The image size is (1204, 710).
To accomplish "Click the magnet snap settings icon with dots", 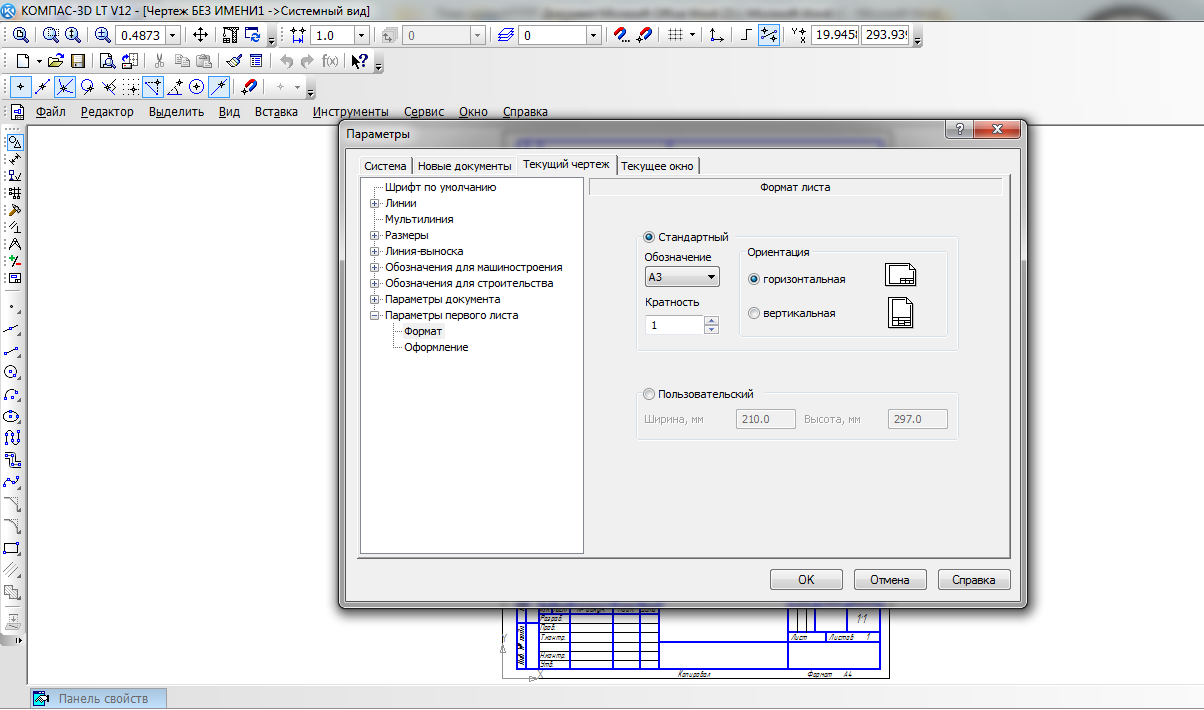I will coord(622,35).
